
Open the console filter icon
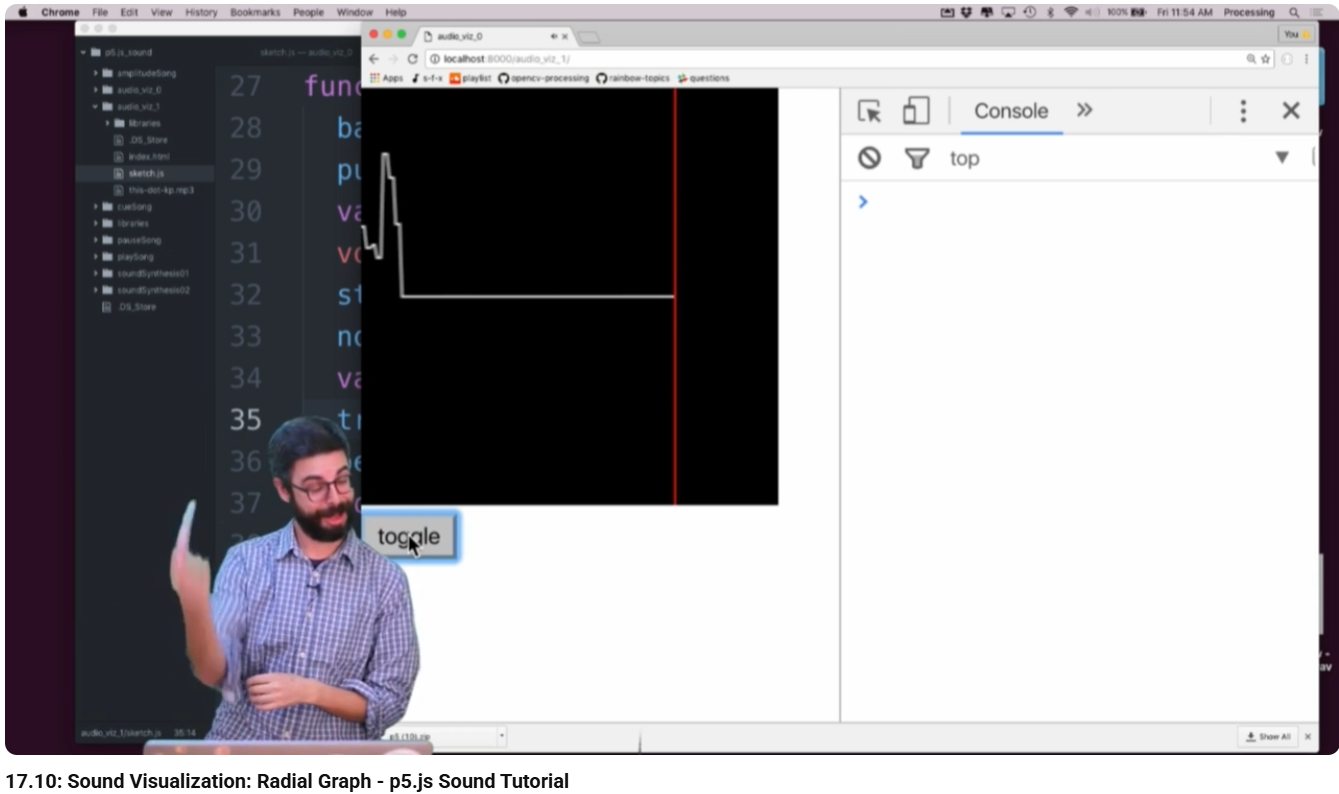coord(916,158)
